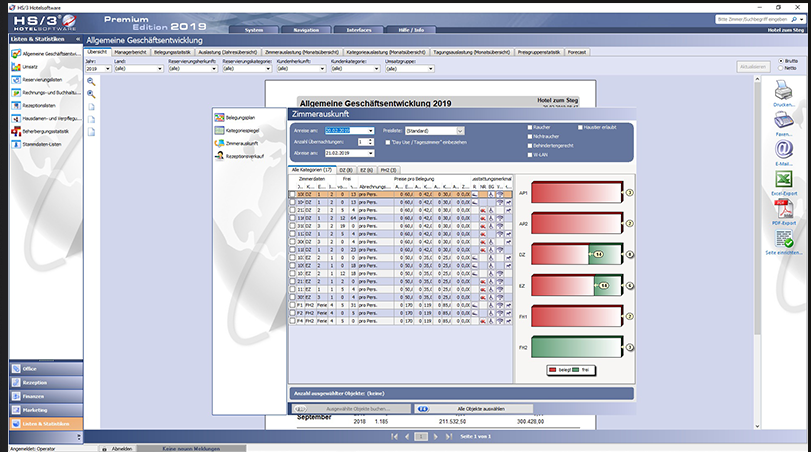Image resolution: width=811 pixels, height=452 pixels.
Task: Open the Preisliste (Standard) dropdown
Action: point(460,131)
